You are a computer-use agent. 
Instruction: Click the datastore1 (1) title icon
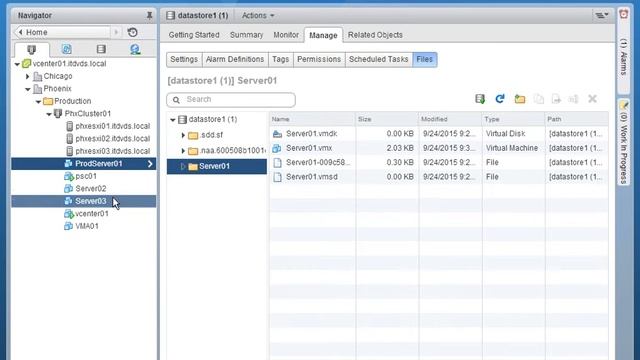click(x=171, y=16)
